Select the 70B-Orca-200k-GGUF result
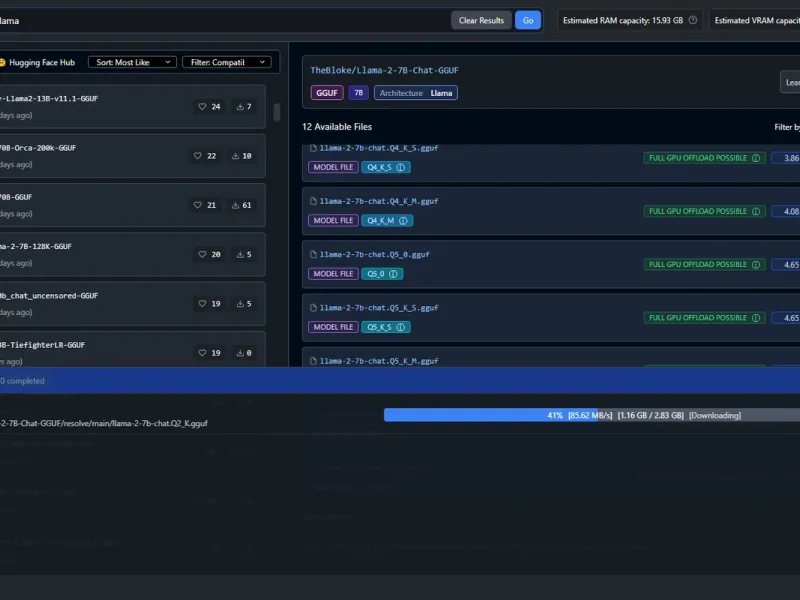 (132, 156)
